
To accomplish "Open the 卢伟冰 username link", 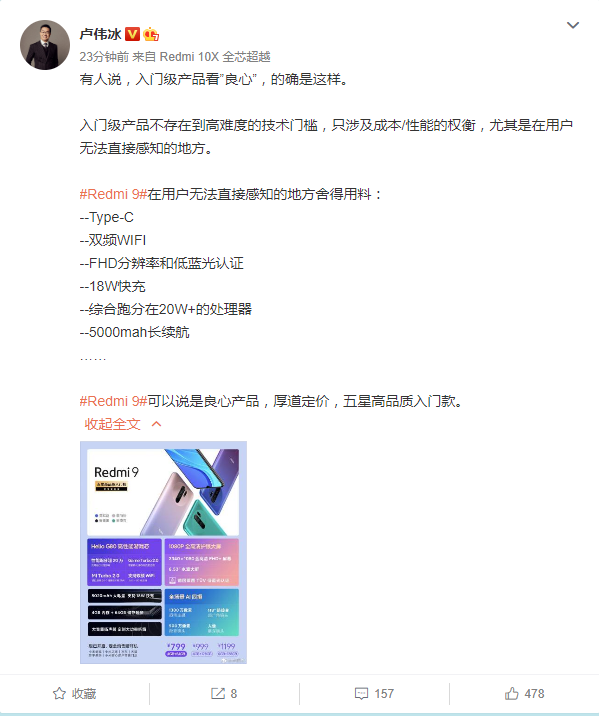I will [100, 34].
